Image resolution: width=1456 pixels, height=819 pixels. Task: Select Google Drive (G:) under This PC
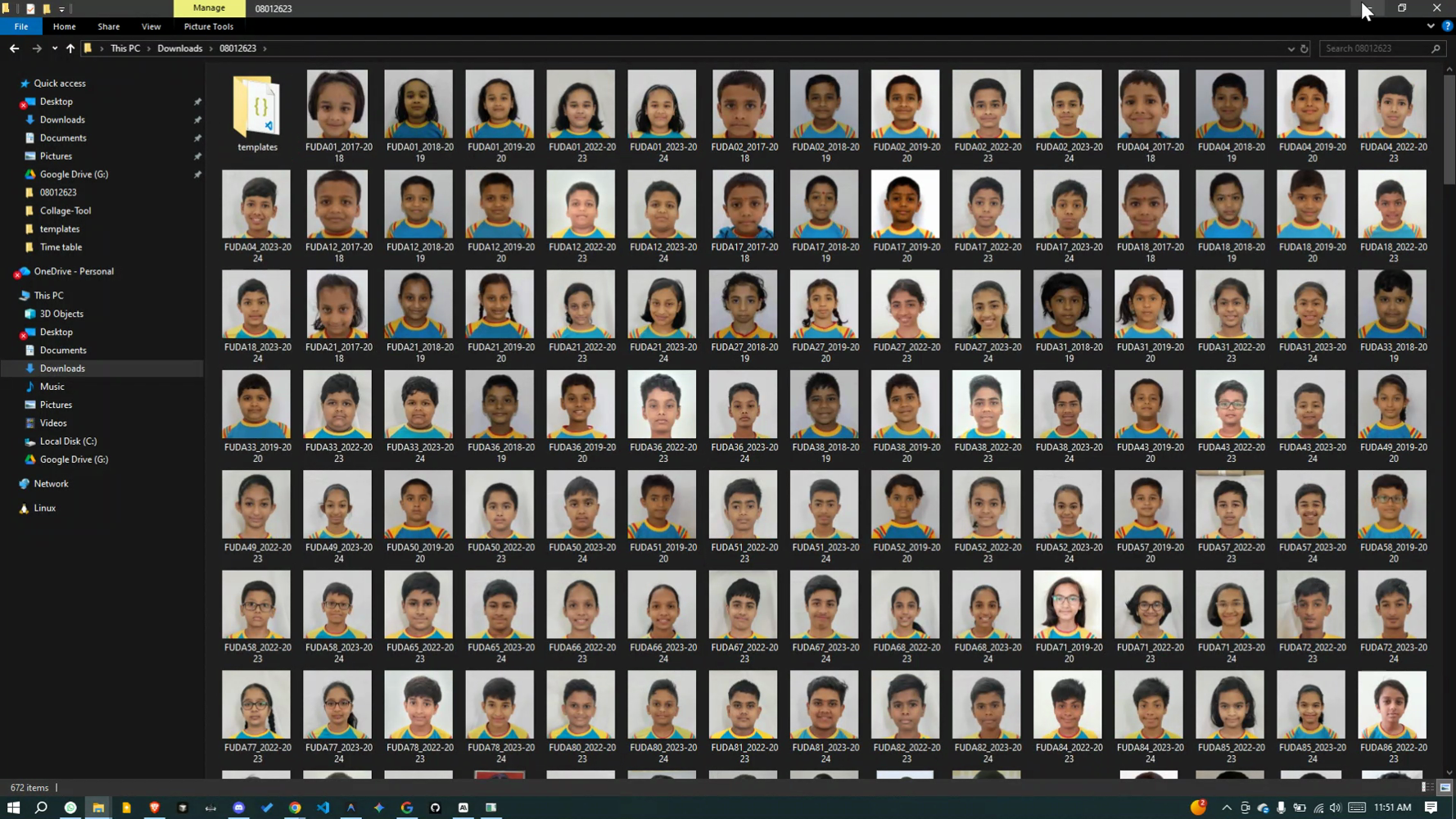(74, 459)
